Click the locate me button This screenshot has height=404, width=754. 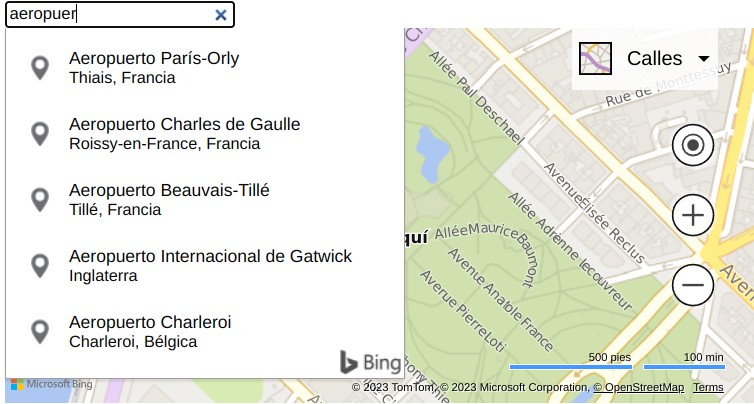[693, 146]
